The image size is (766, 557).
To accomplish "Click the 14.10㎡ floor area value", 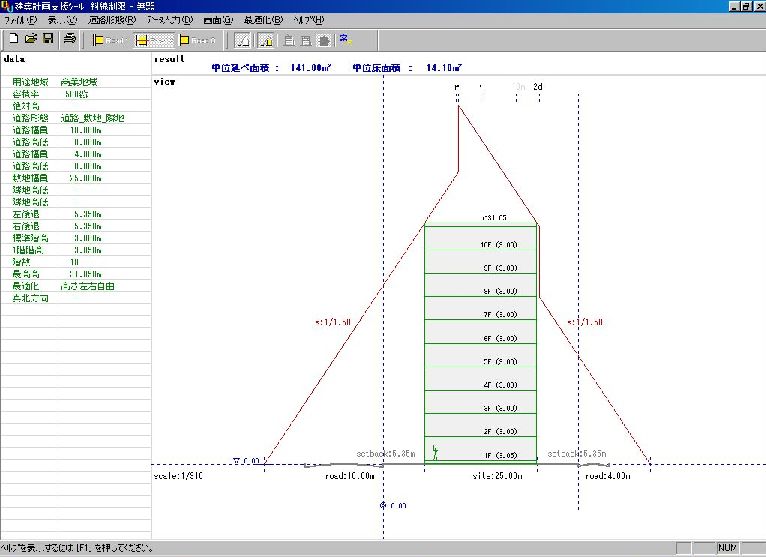I will [444, 68].
